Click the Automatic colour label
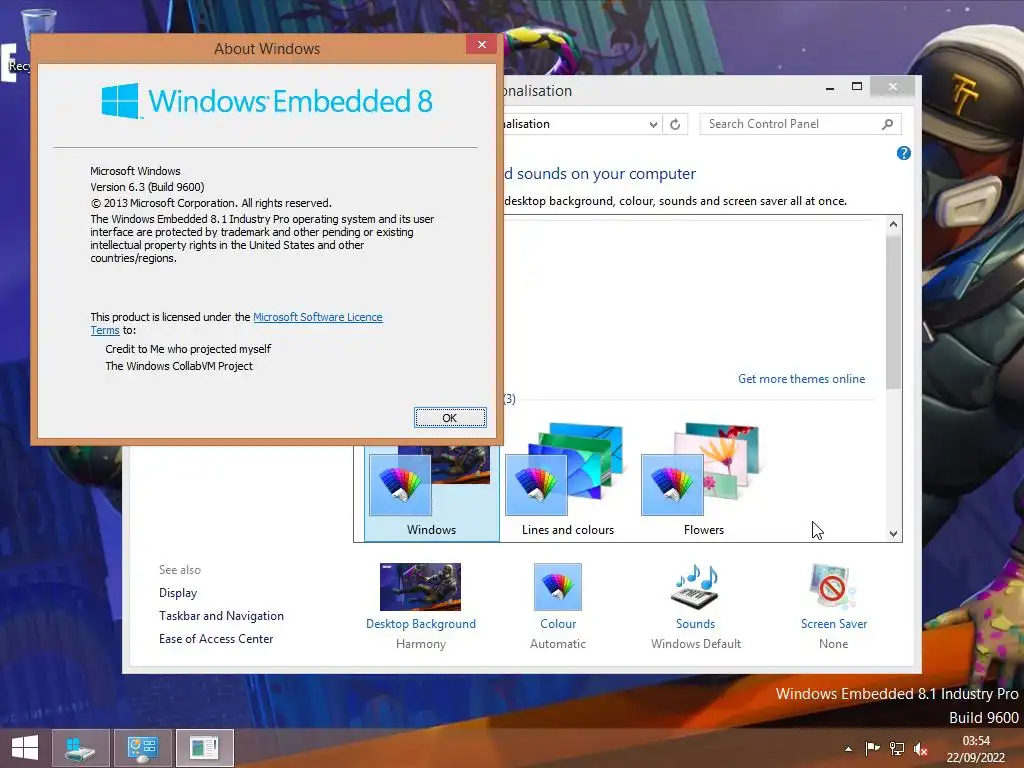 pyautogui.click(x=558, y=644)
